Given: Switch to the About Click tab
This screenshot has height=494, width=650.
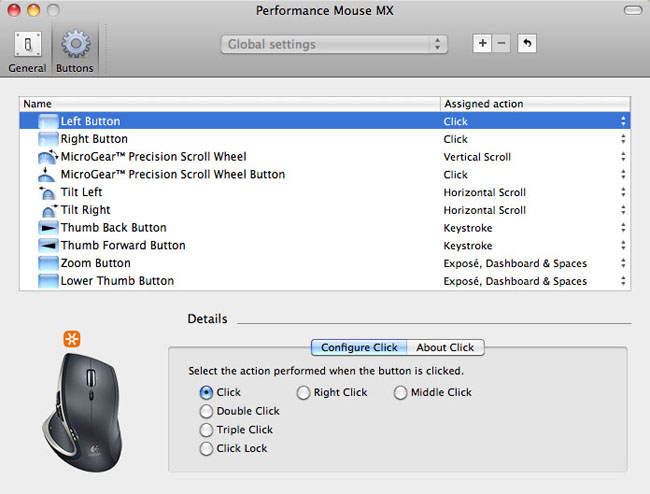Looking at the screenshot, I should tap(445, 347).
